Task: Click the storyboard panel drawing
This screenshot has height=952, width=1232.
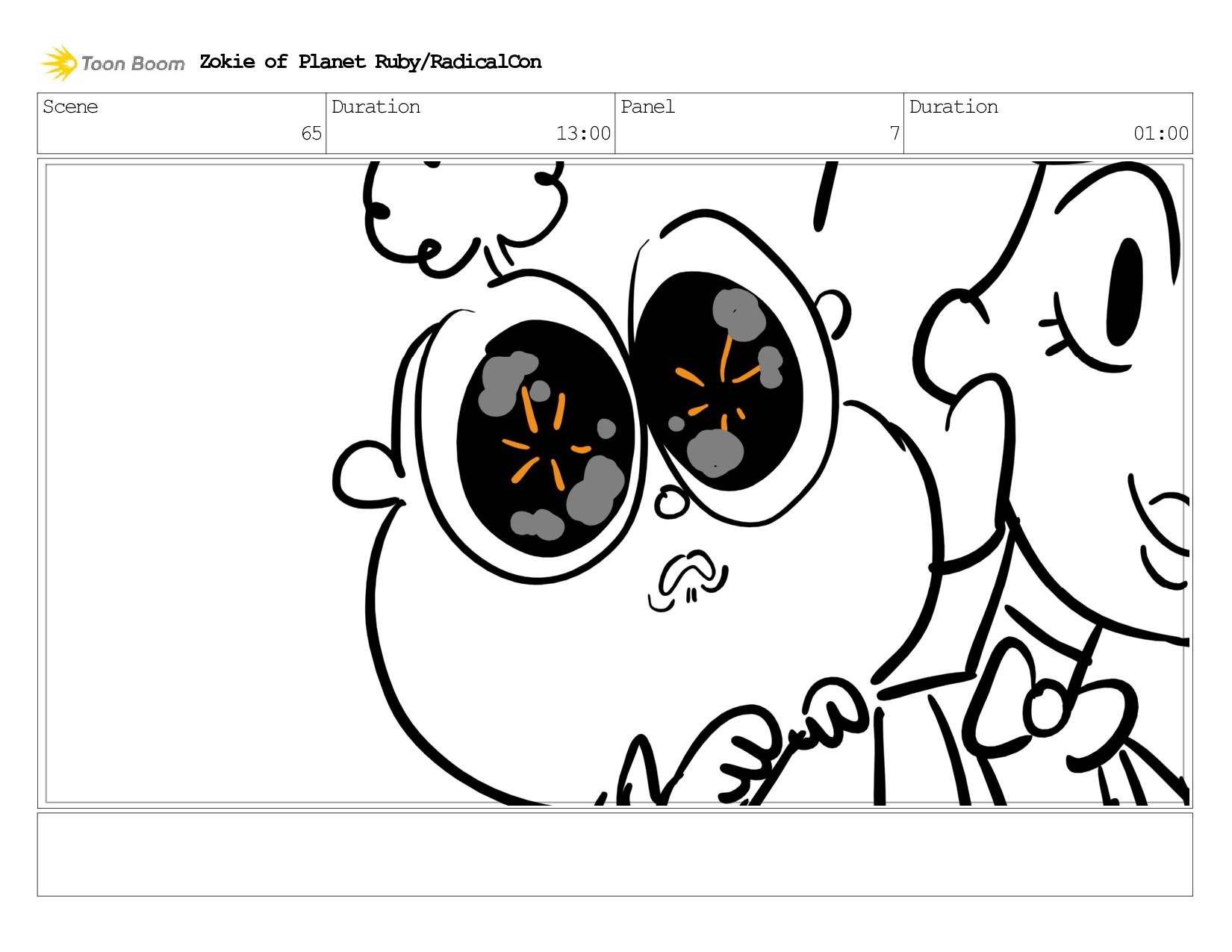Action: click(615, 483)
